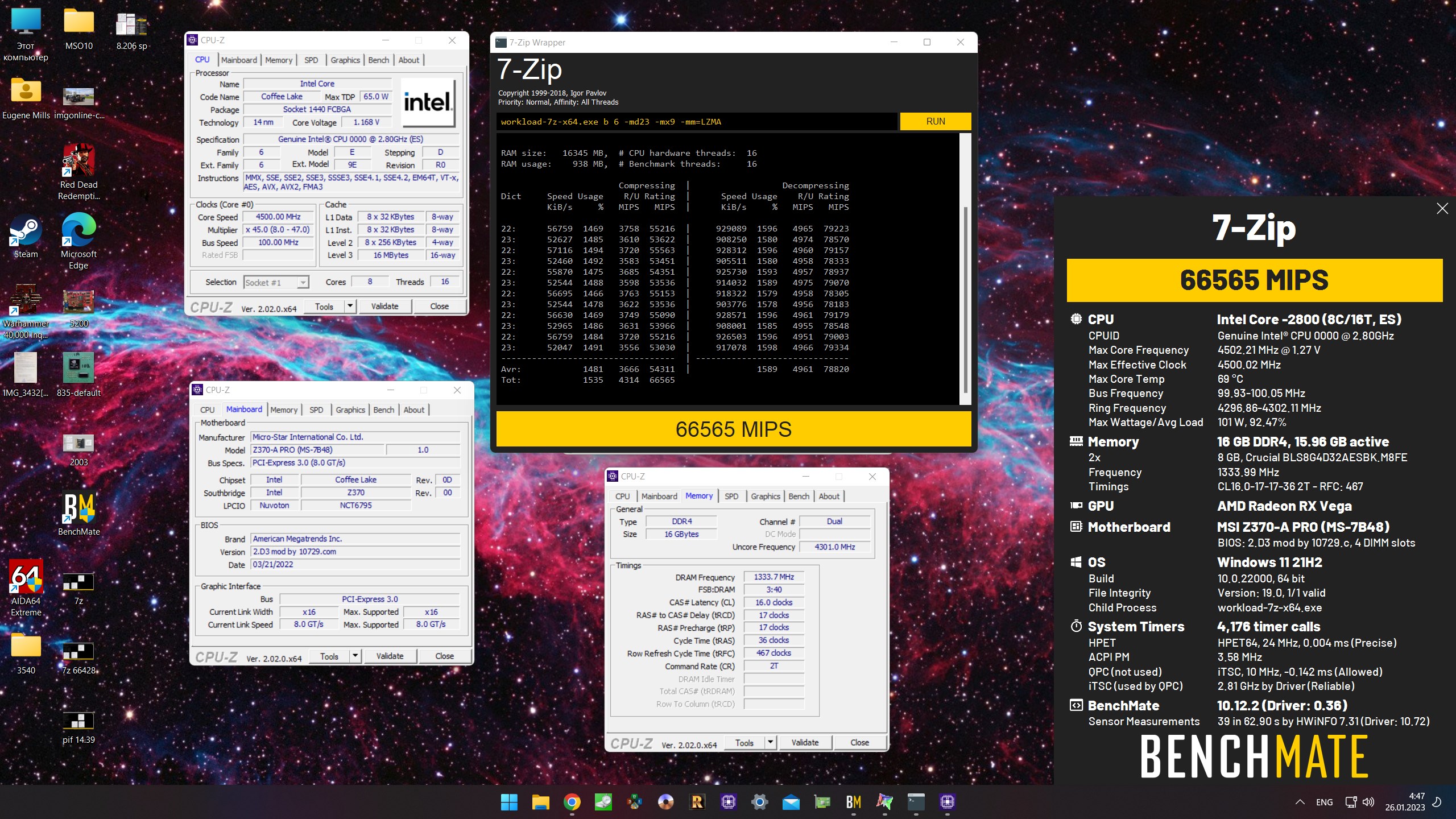Click the ENG language indicator in tray
Image resolution: width=1456 pixels, height=819 pixels.
[1324, 802]
